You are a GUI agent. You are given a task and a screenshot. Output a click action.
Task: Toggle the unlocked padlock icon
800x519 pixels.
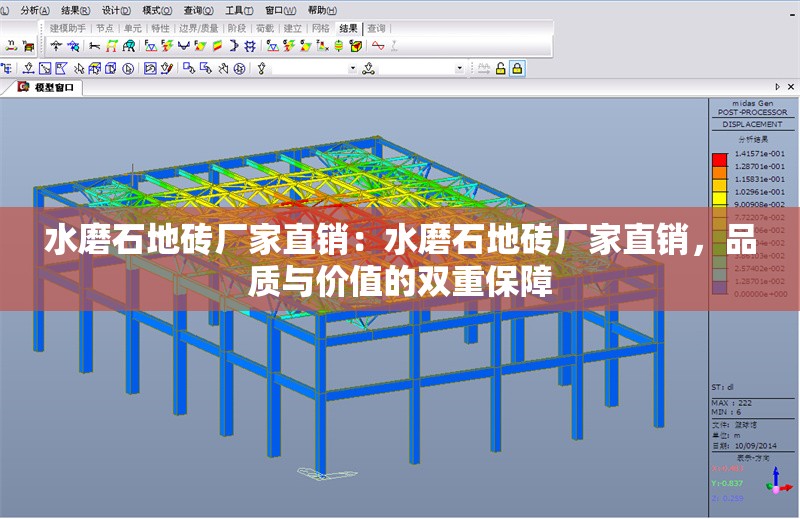point(501,68)
